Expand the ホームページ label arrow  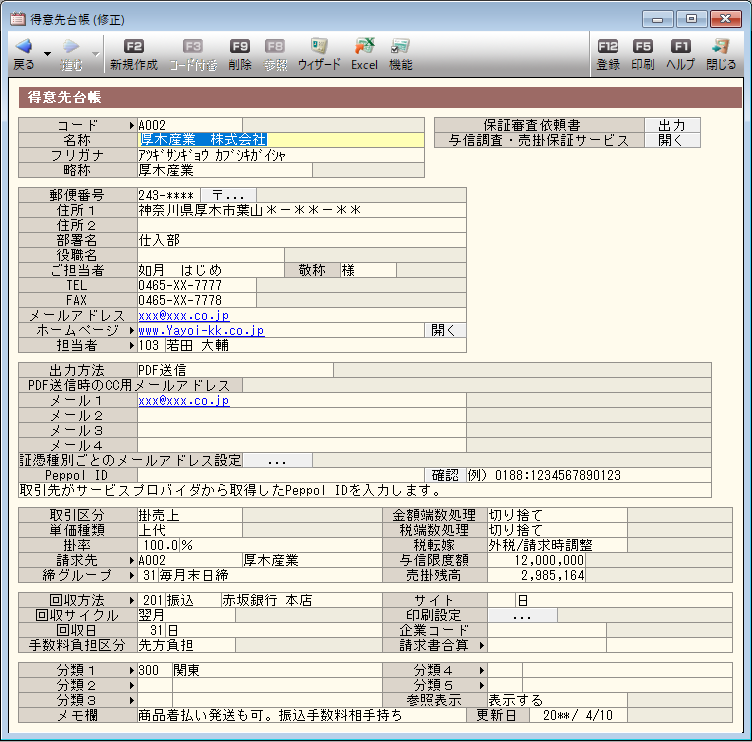[132, 330]
